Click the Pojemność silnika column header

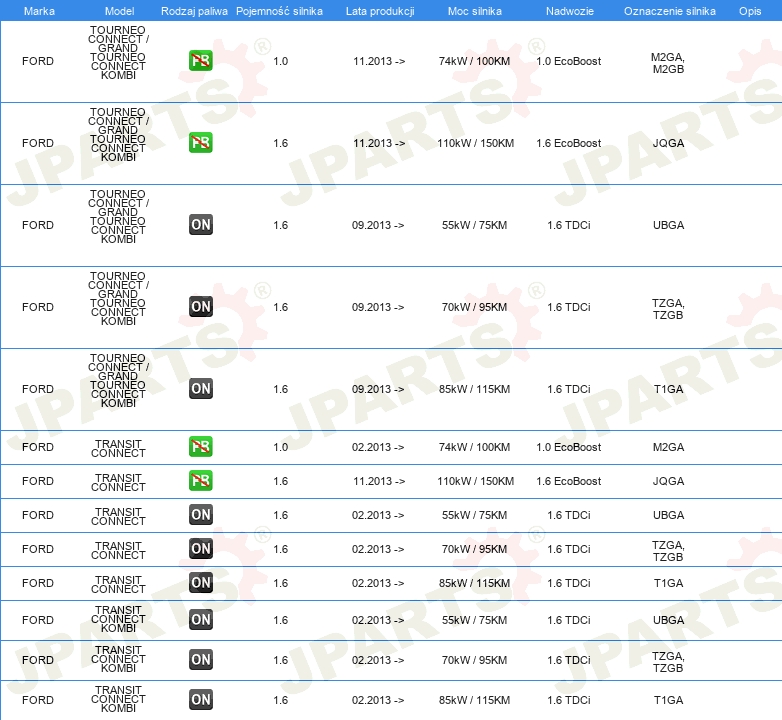coord(279,11)
